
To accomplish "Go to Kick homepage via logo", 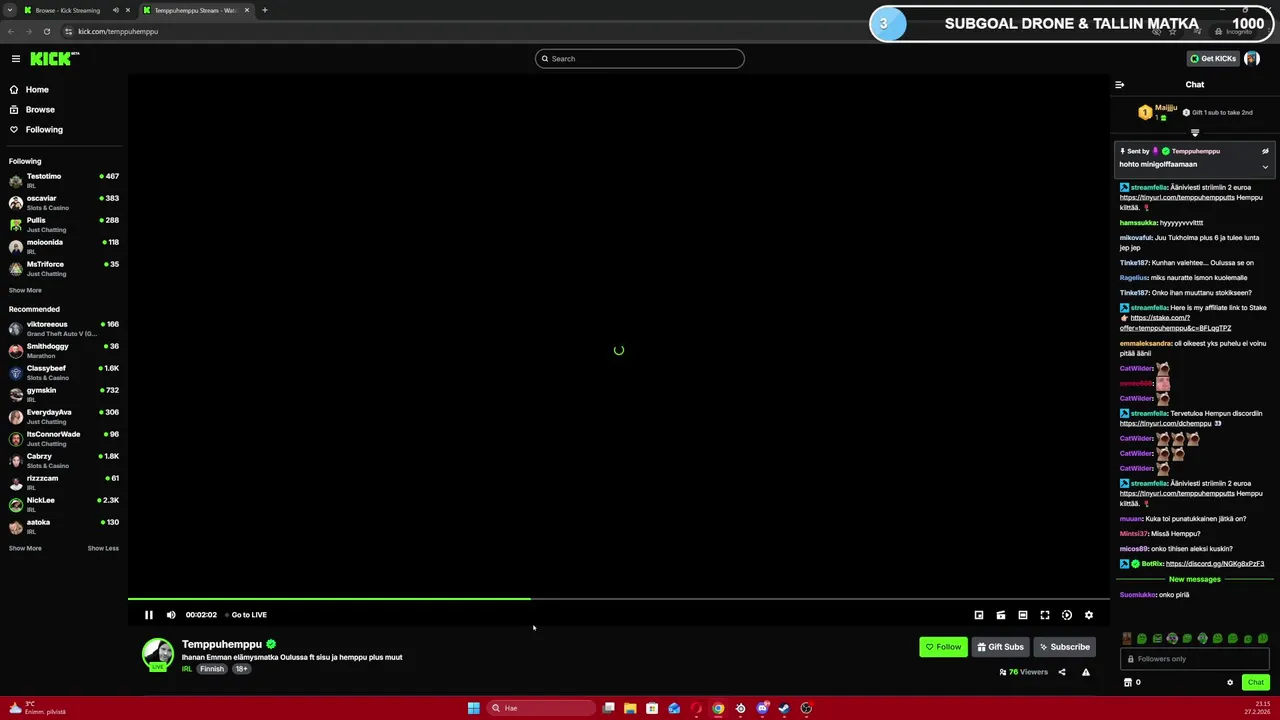I will (53, 59).
